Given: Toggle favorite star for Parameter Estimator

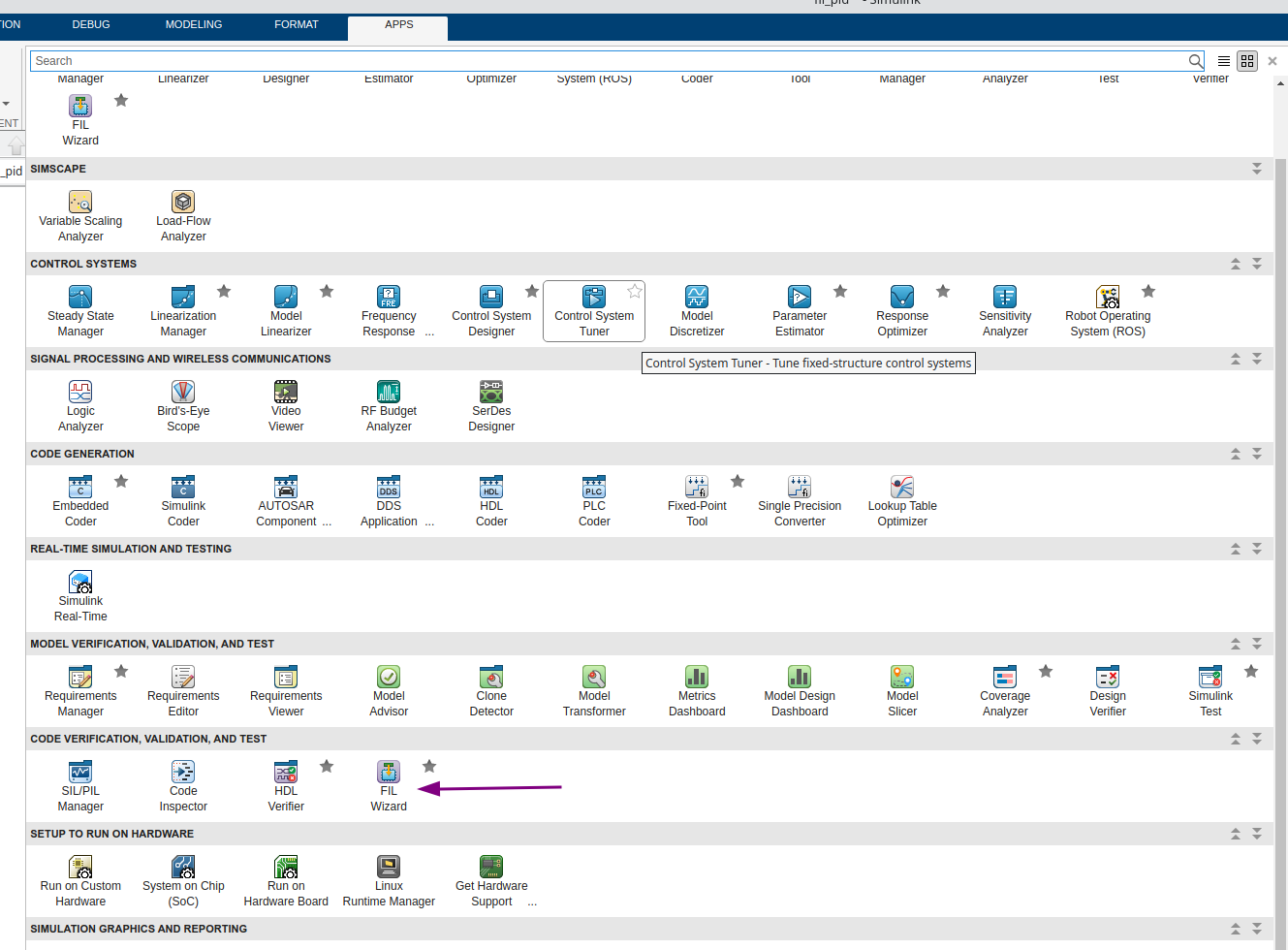Looking at the screenshot, I should [x=840, y=291].
